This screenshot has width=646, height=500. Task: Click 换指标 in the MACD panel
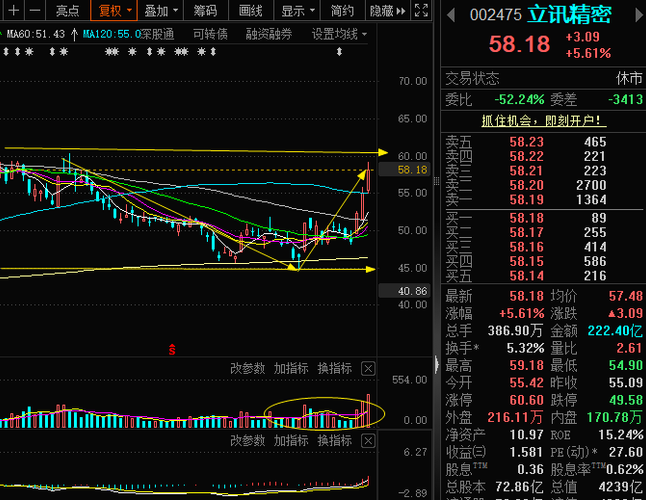coord(335,441)
